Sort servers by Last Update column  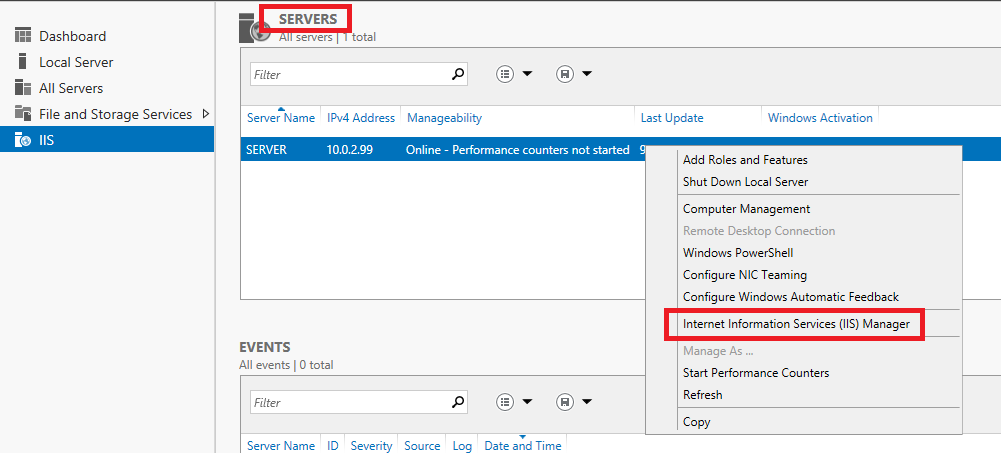(x=671, y=118)
